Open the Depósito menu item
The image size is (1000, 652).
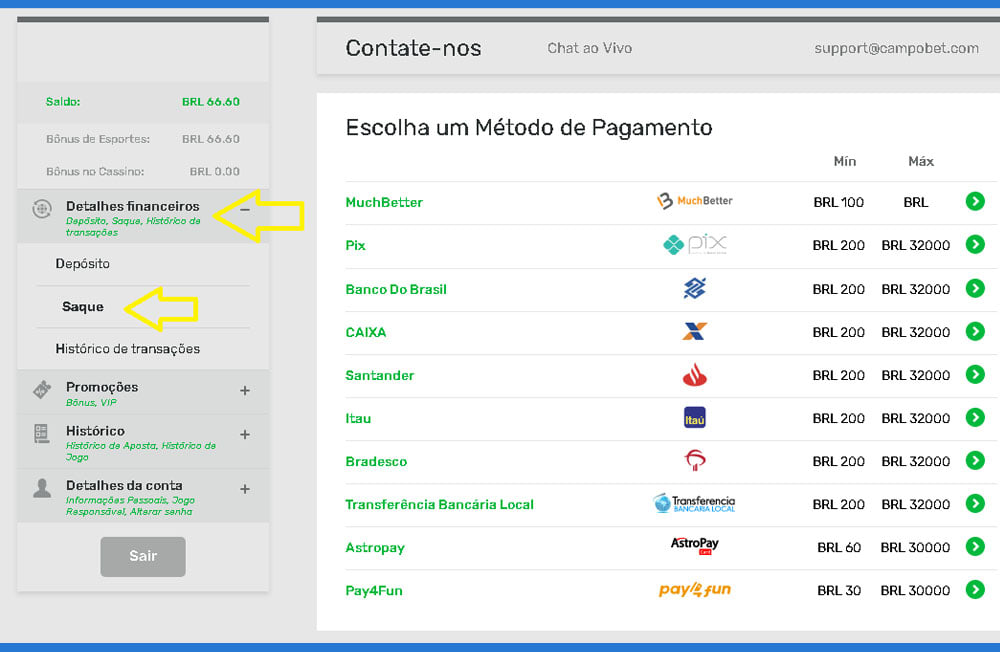tap(82, 263)
